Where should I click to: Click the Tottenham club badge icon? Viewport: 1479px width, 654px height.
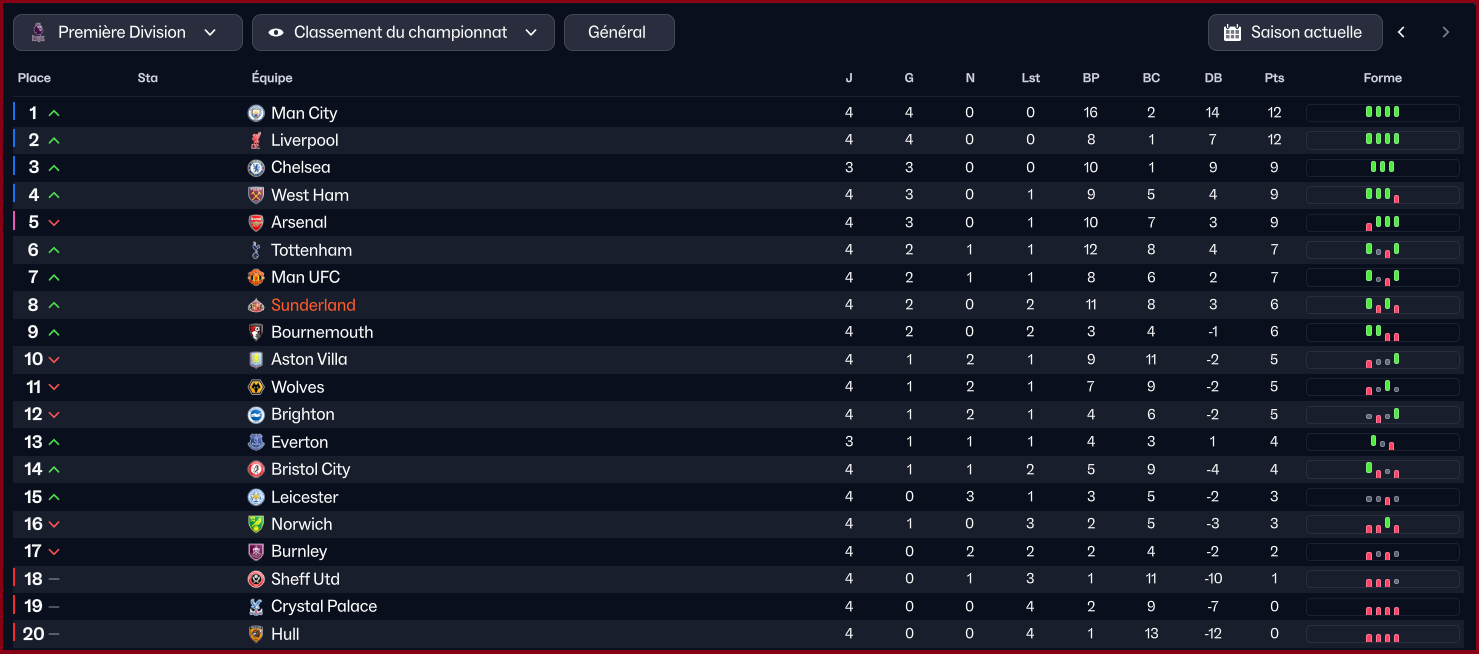256,250
